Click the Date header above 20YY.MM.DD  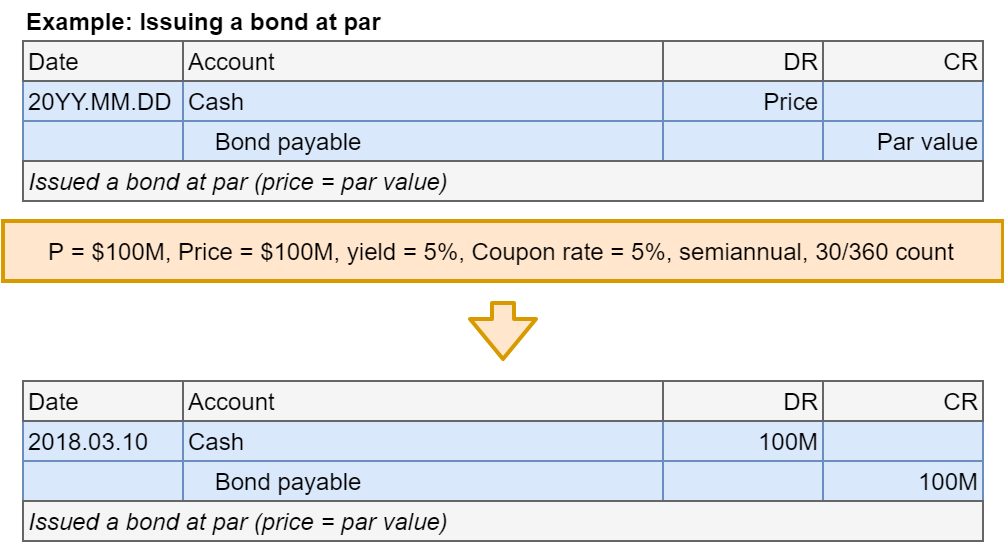103,62
